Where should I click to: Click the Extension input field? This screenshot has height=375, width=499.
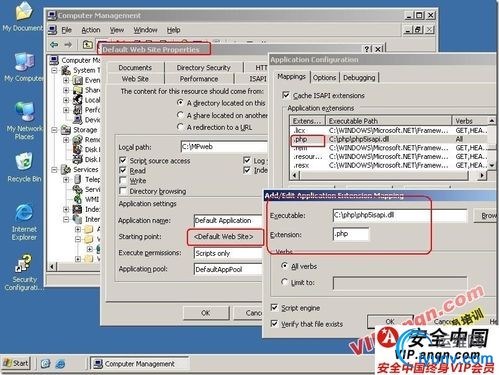[x=351, y=234]
